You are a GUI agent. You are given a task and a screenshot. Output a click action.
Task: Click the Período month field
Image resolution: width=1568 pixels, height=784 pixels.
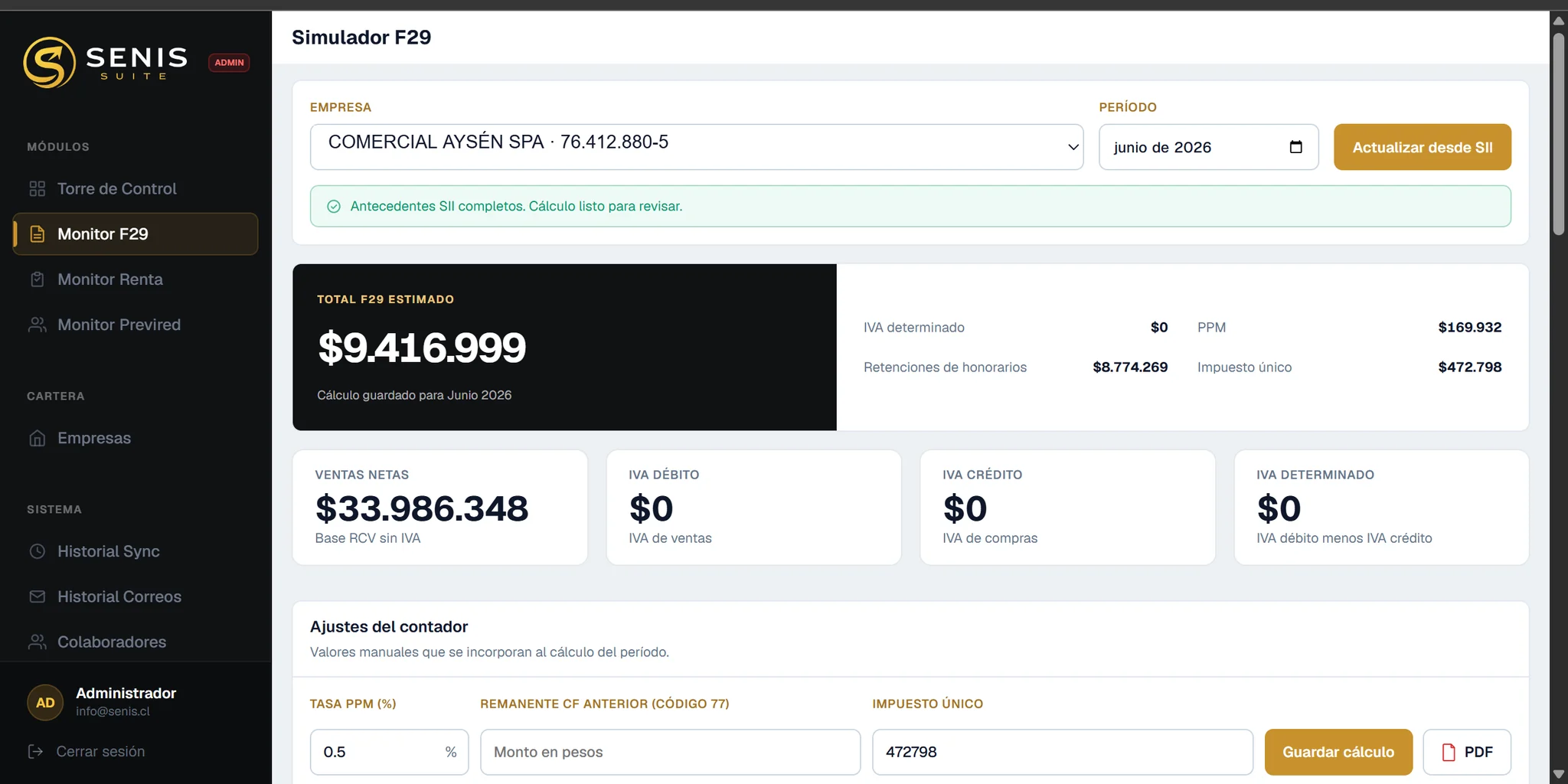click(x=1208, y=147)
